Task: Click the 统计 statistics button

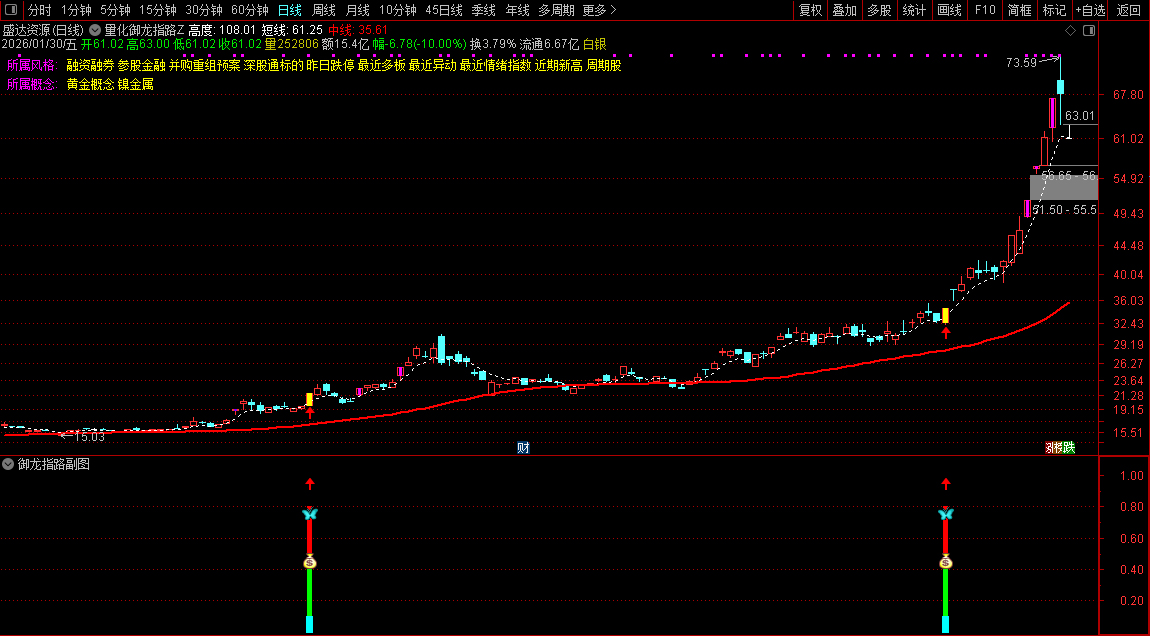Action: click(914, 10)
